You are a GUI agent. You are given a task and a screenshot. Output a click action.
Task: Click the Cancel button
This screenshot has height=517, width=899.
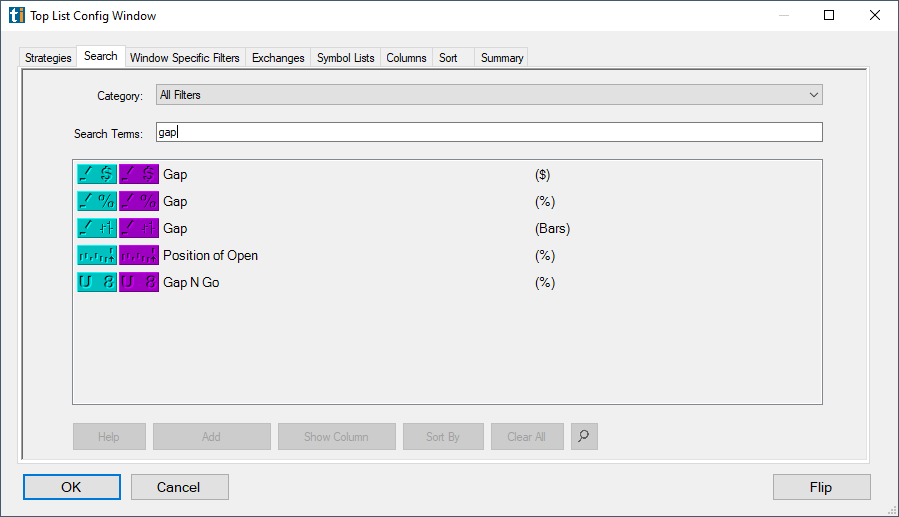point(179,487)
